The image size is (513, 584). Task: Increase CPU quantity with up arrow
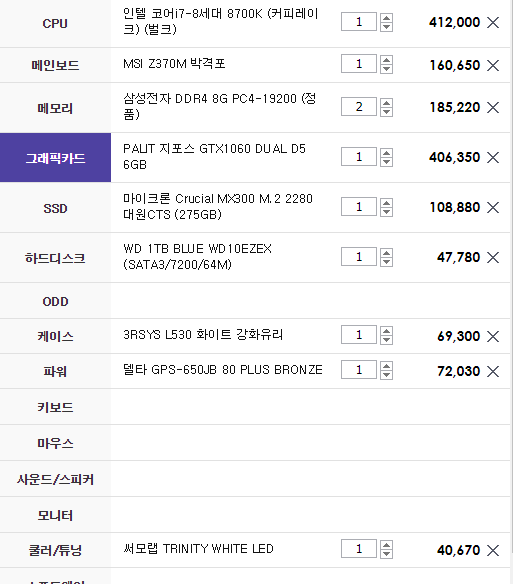[x=386, y=18]
